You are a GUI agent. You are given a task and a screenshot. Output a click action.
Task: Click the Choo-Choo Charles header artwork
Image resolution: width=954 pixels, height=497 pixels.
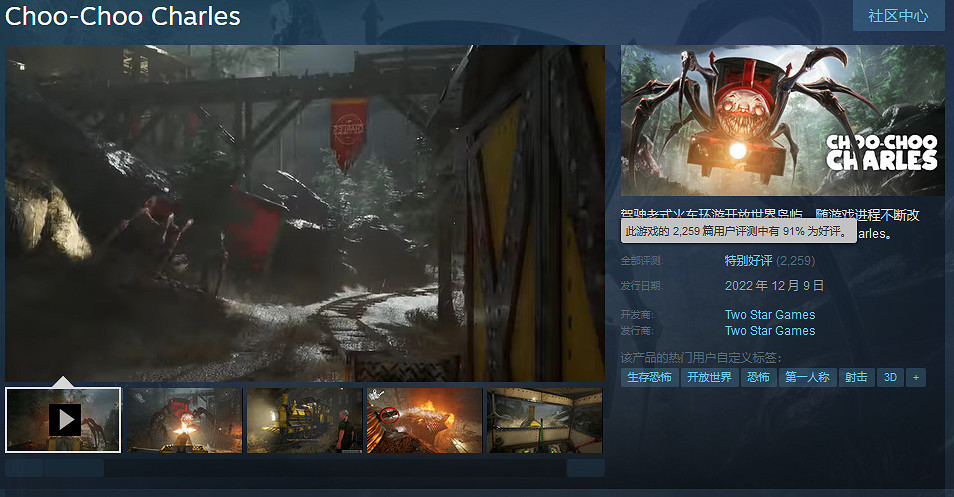tap(782, 120)
